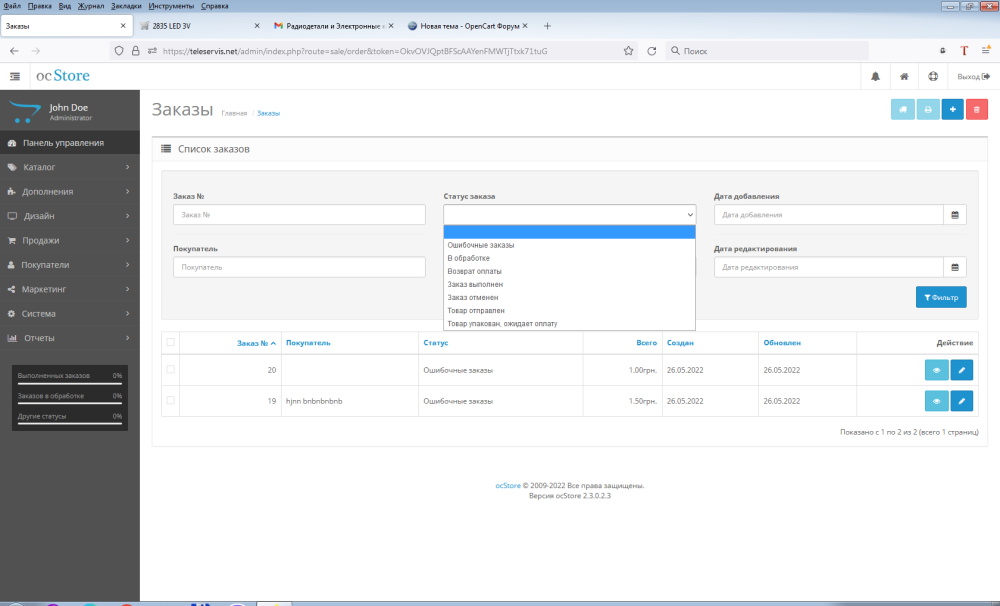Toggle the sidebar menu hamburger icon
1000x606 pixels.
point(15,77)
